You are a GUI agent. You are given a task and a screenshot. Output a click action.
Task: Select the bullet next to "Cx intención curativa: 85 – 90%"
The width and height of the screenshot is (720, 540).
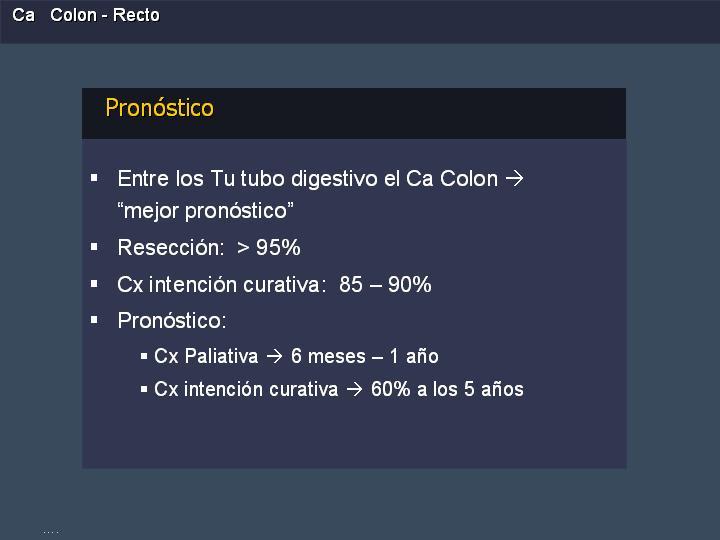coord(94,284)
